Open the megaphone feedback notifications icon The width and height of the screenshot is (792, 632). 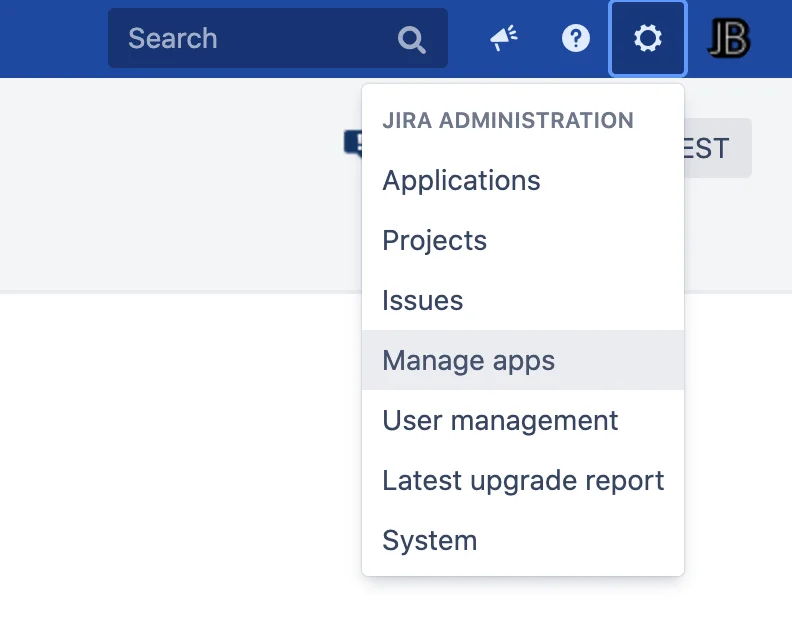504,38
